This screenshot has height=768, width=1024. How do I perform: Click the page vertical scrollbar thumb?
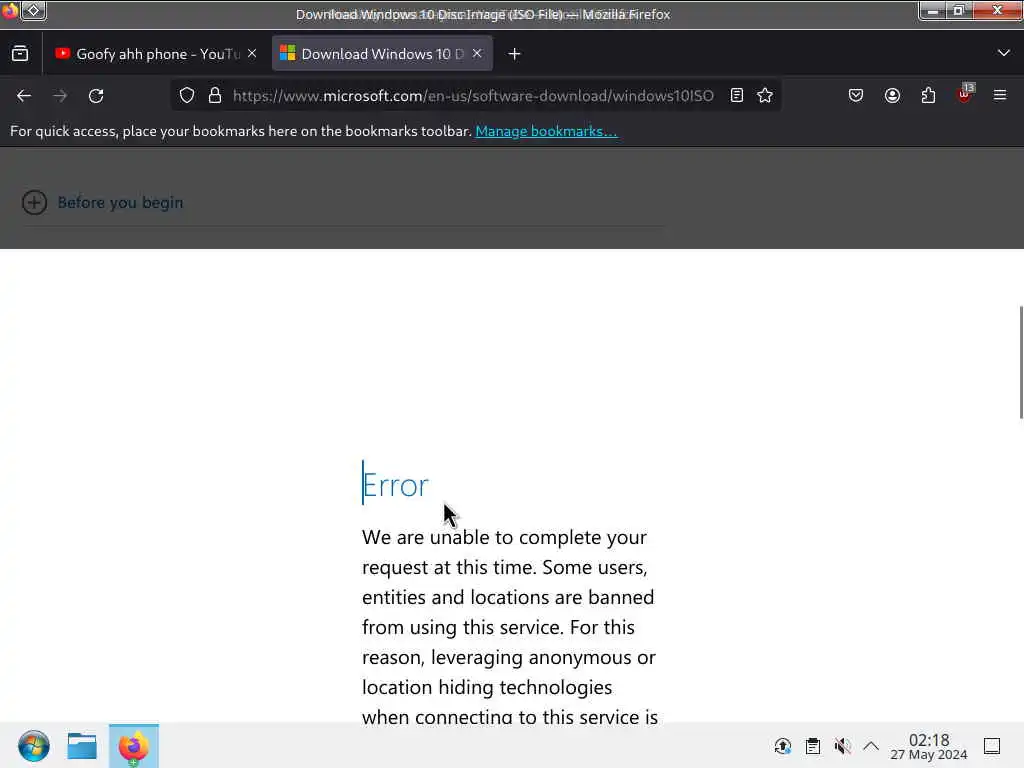click(x=1020, y=362)
